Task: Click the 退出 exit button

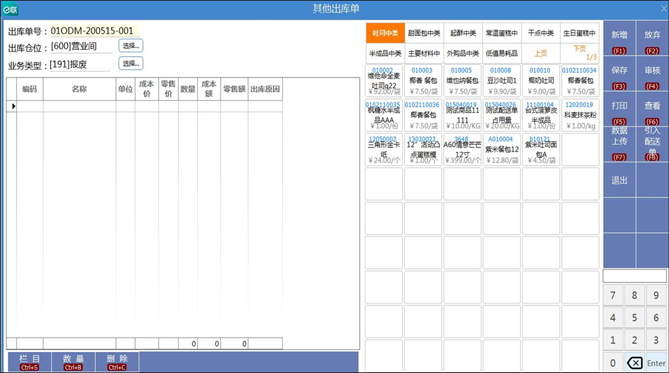Action: [619, 180]
